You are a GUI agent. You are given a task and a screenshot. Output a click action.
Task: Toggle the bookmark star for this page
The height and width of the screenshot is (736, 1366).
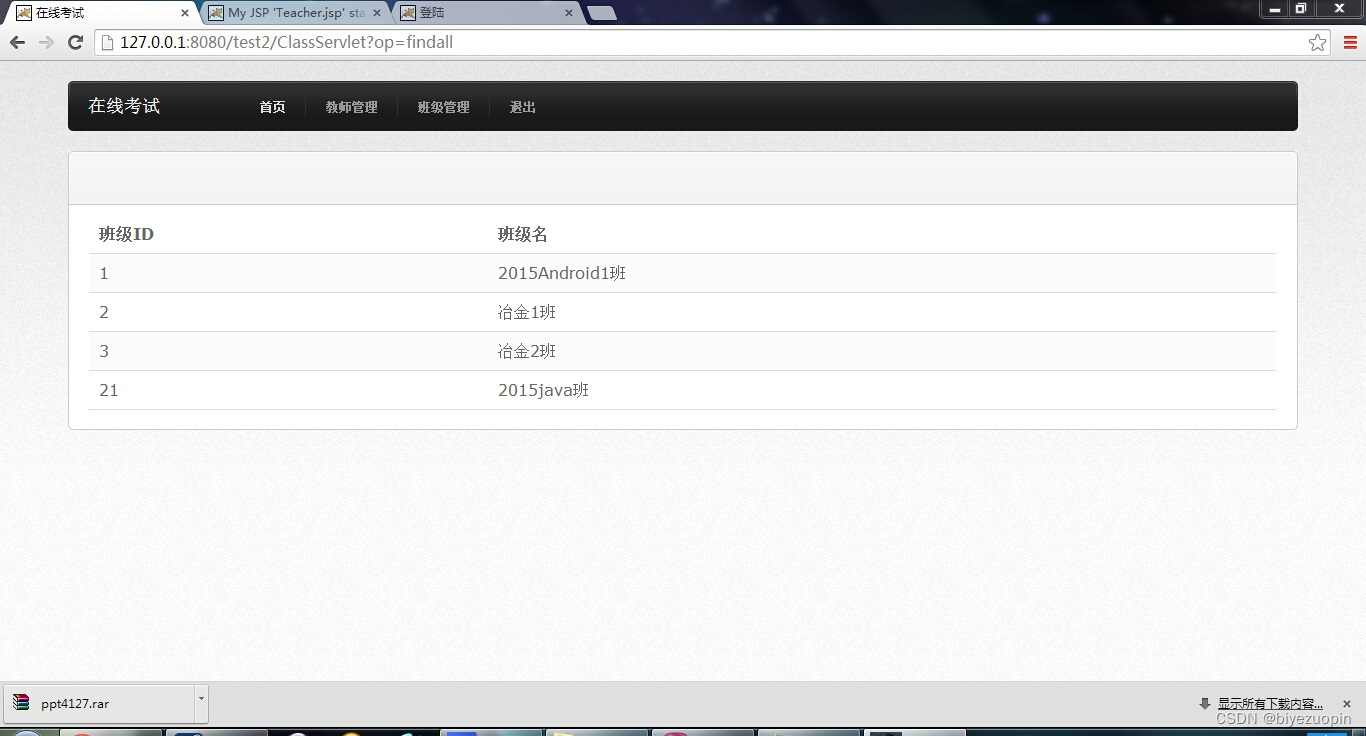coord(1317,42)
